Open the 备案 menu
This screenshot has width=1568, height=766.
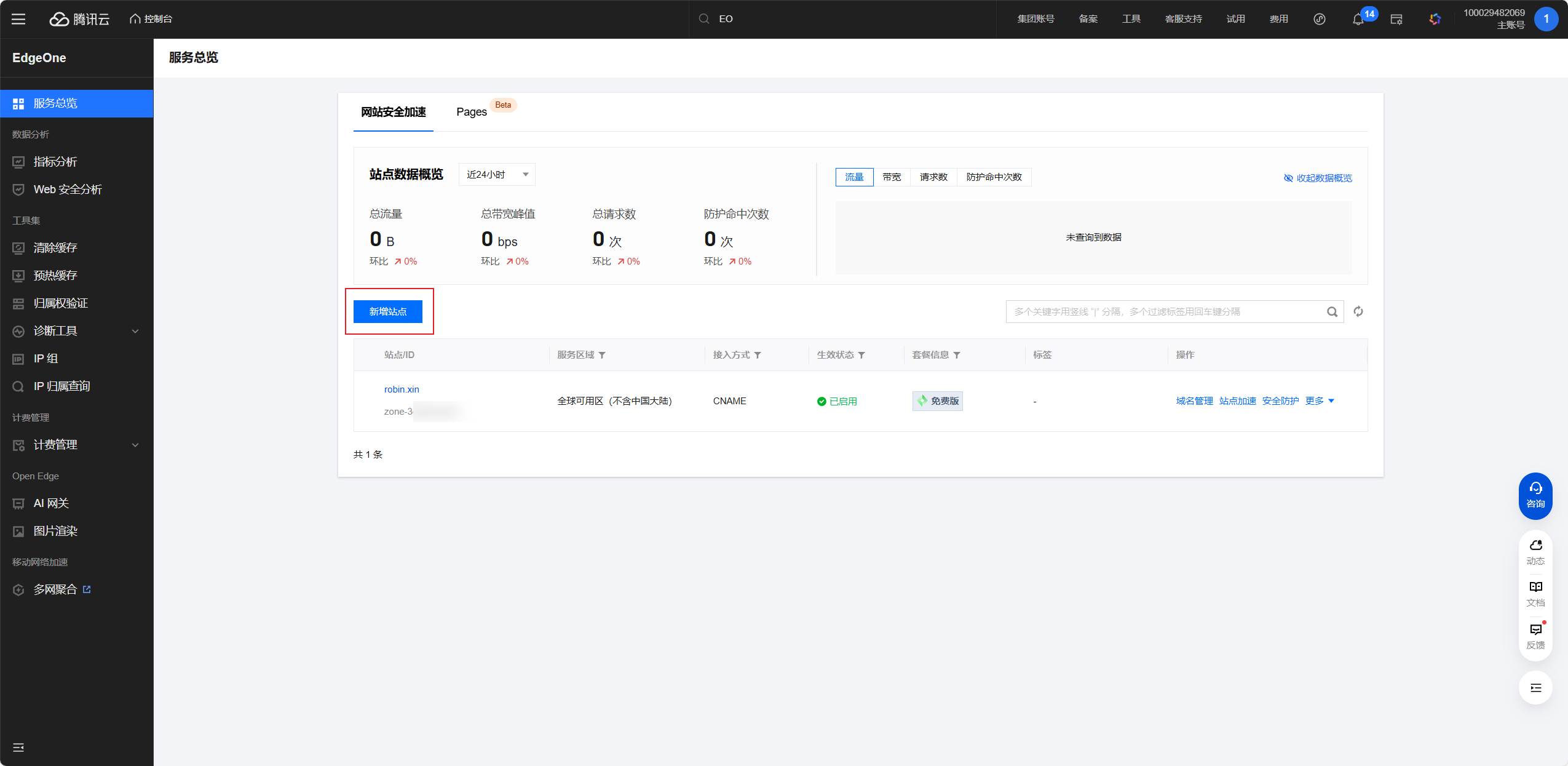click(x=1088, y=19)
